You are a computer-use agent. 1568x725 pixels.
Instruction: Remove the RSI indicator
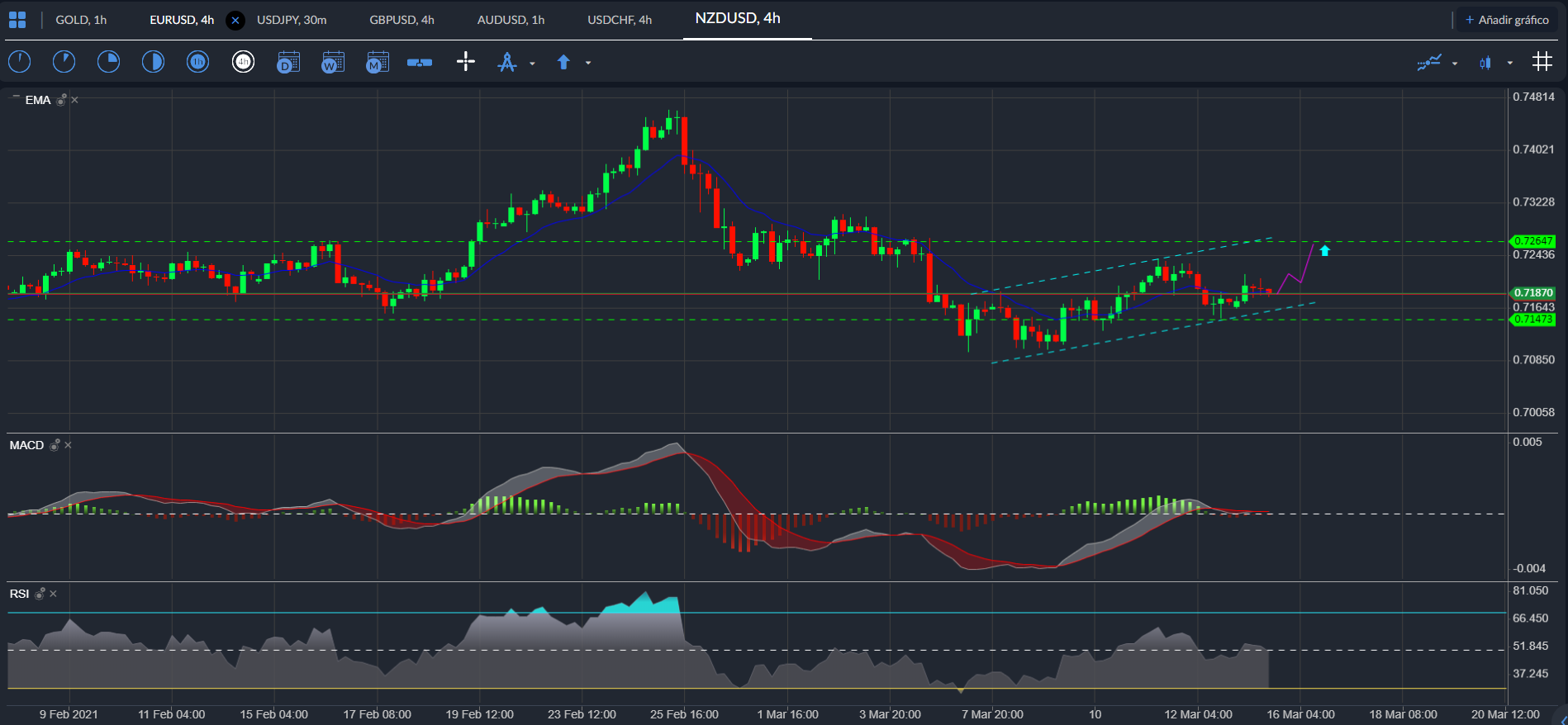point(53,594)
